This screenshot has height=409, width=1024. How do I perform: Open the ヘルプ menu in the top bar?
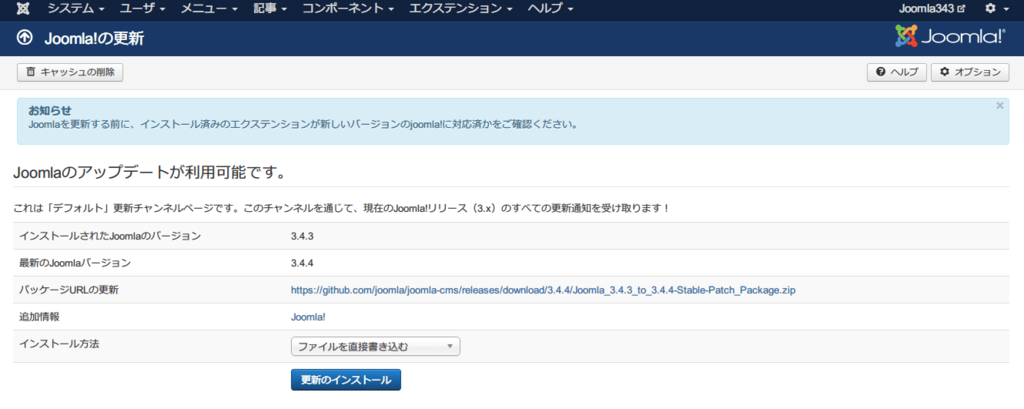point(551,9)
